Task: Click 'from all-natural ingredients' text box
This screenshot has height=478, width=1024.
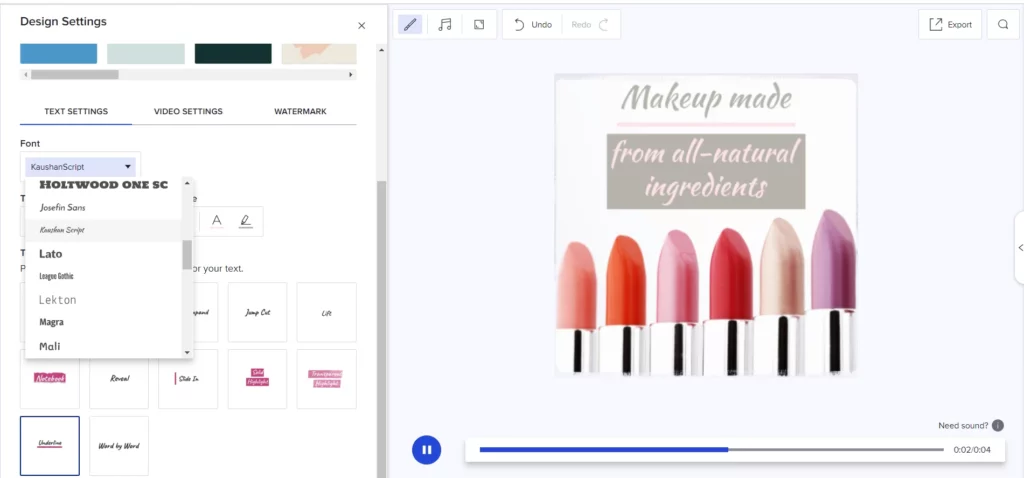Action: pos(706,171)
